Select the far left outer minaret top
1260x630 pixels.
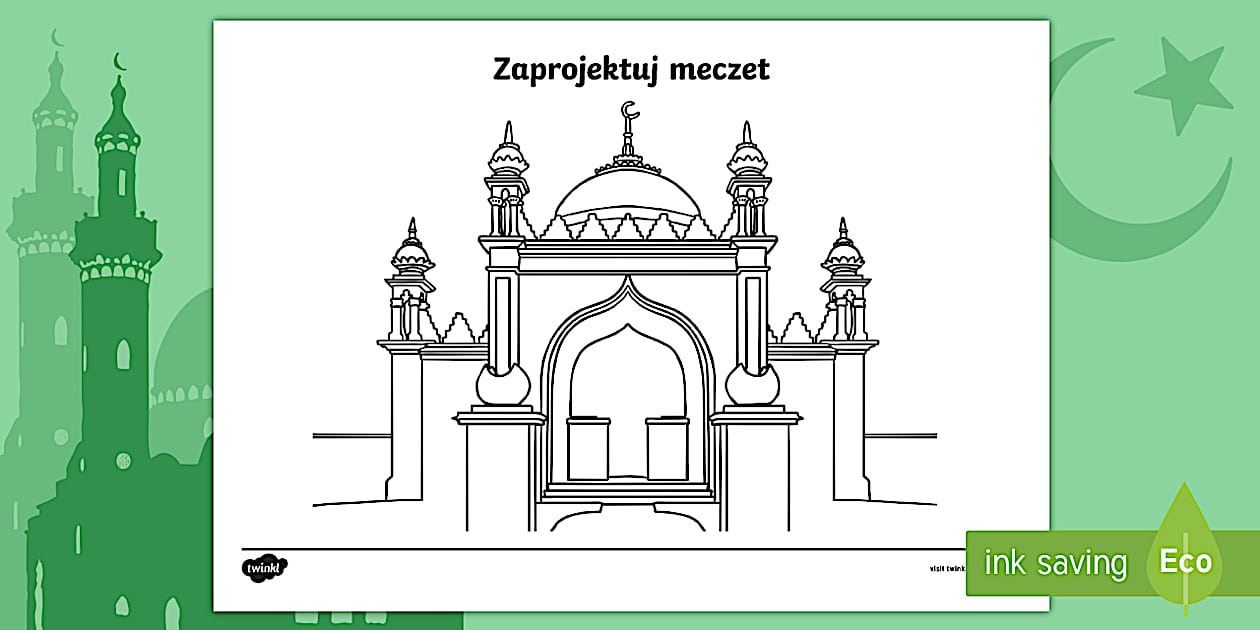pos(411,255)
